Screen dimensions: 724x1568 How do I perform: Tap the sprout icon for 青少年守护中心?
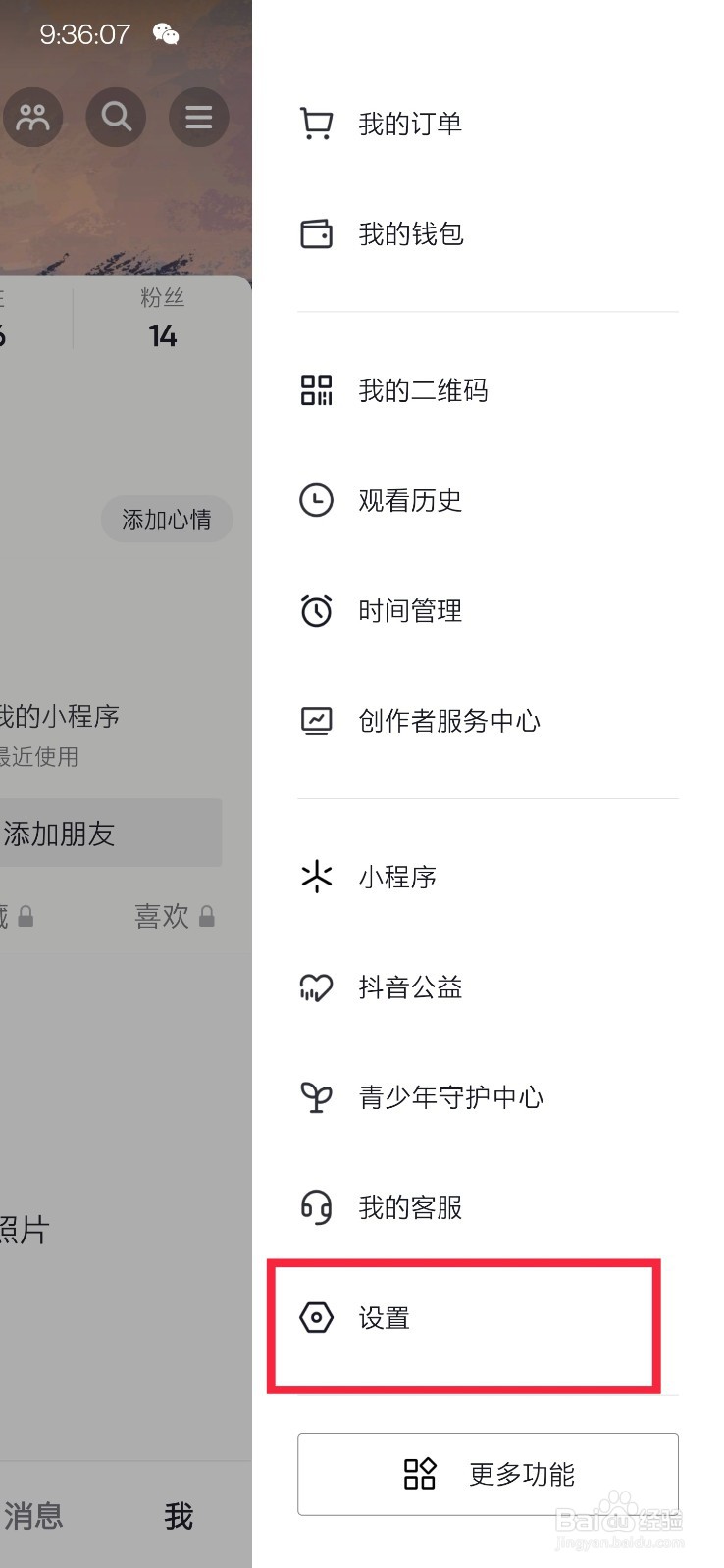[x=316, y=1097]
